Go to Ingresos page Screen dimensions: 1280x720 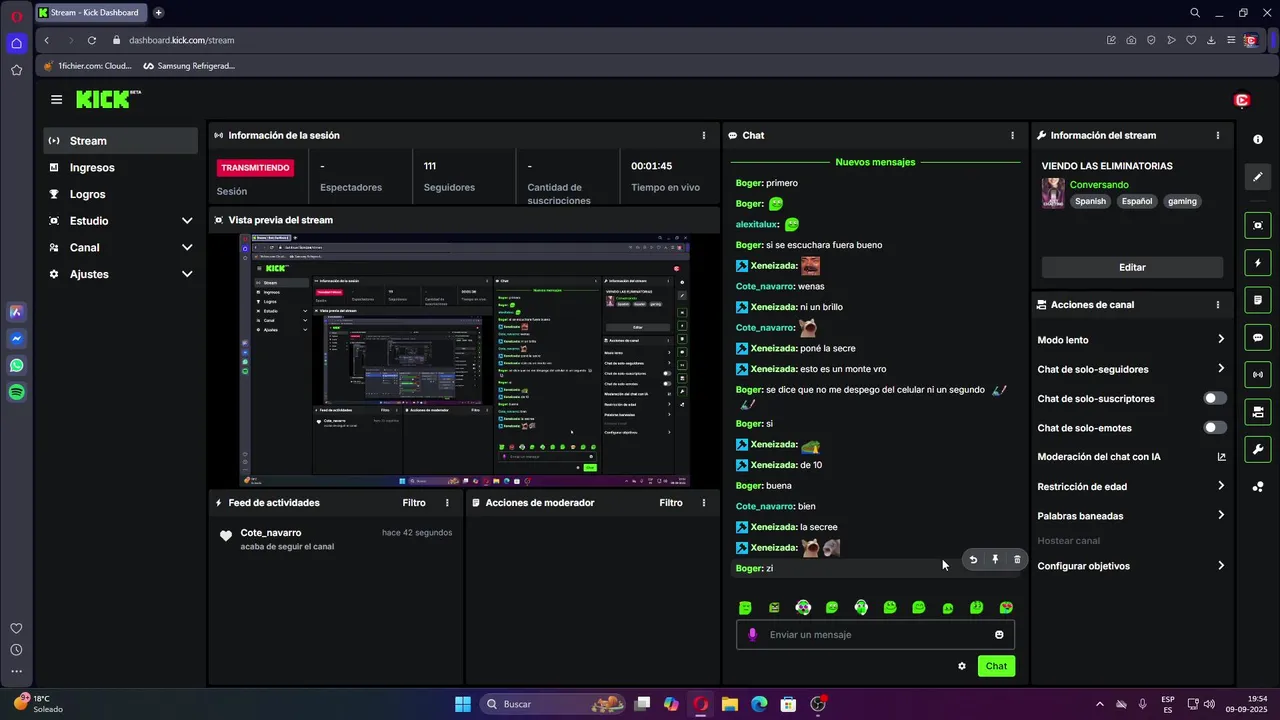tap(121, 168)
